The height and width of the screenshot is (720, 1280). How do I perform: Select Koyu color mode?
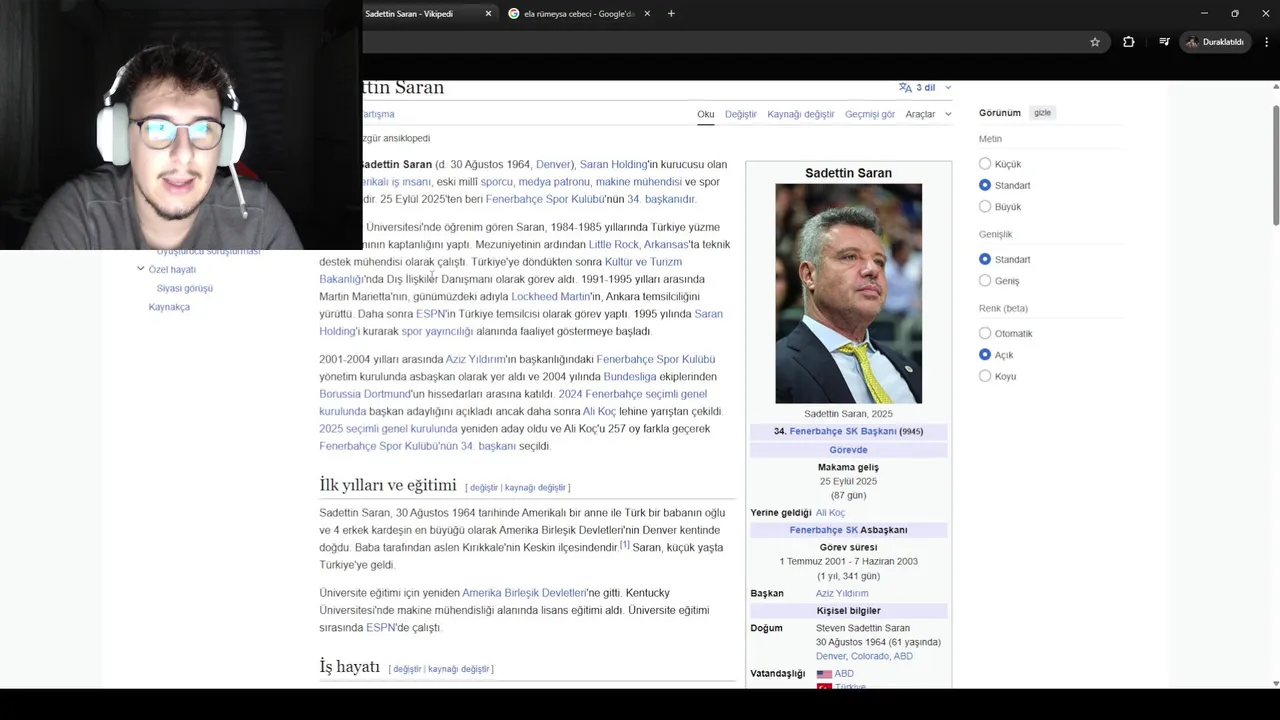tap(985, 376)
